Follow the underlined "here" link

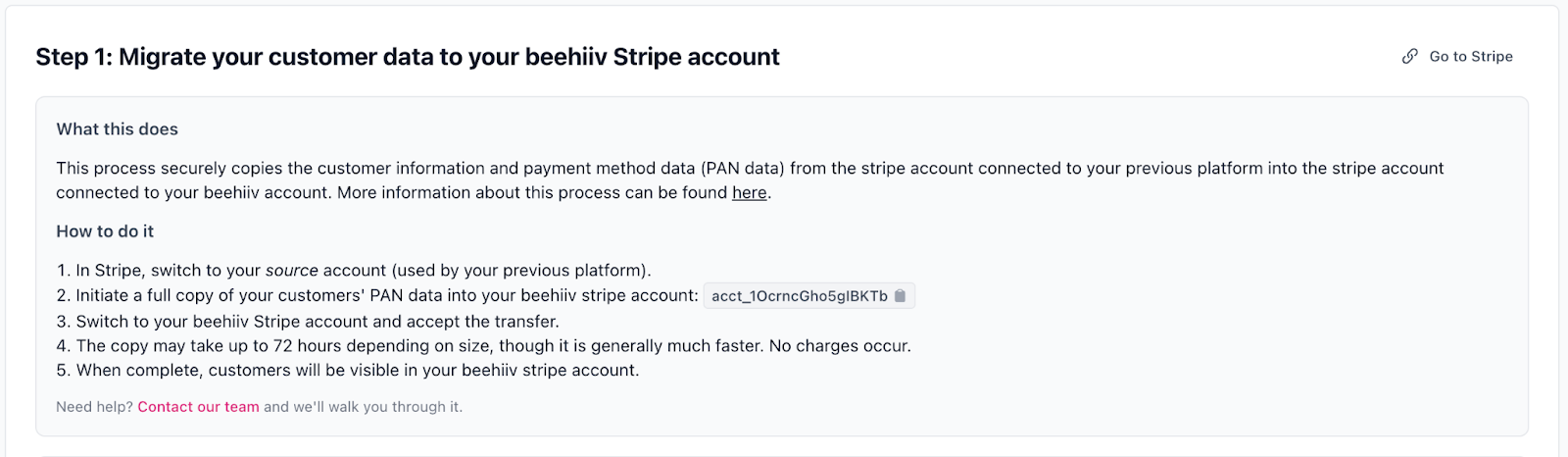(x=749, y=193)
